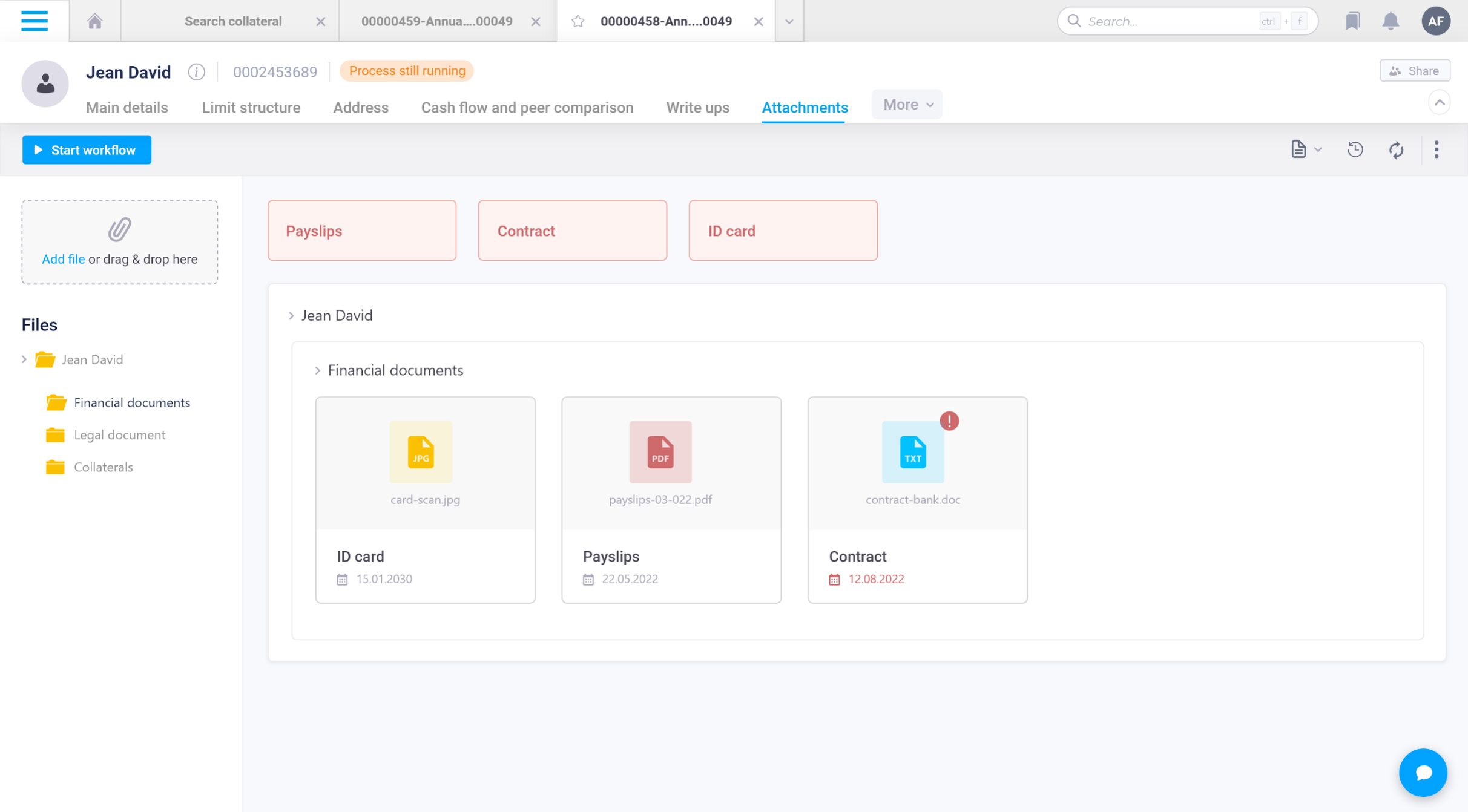
Task: Go to the home tab icon
Action: click(x=95, y=21)
